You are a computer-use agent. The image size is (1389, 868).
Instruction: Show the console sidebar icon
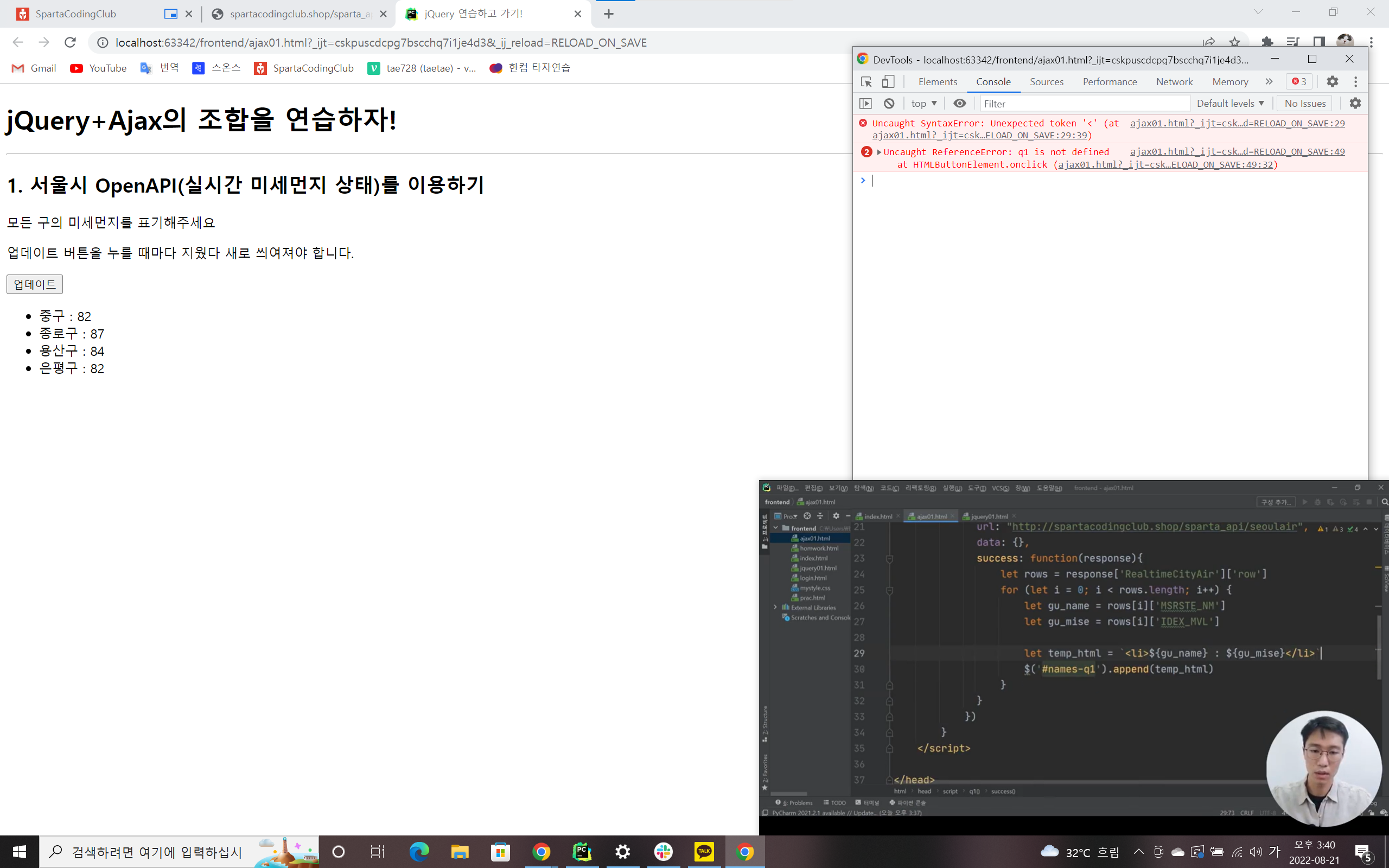[x=865, y=103]
